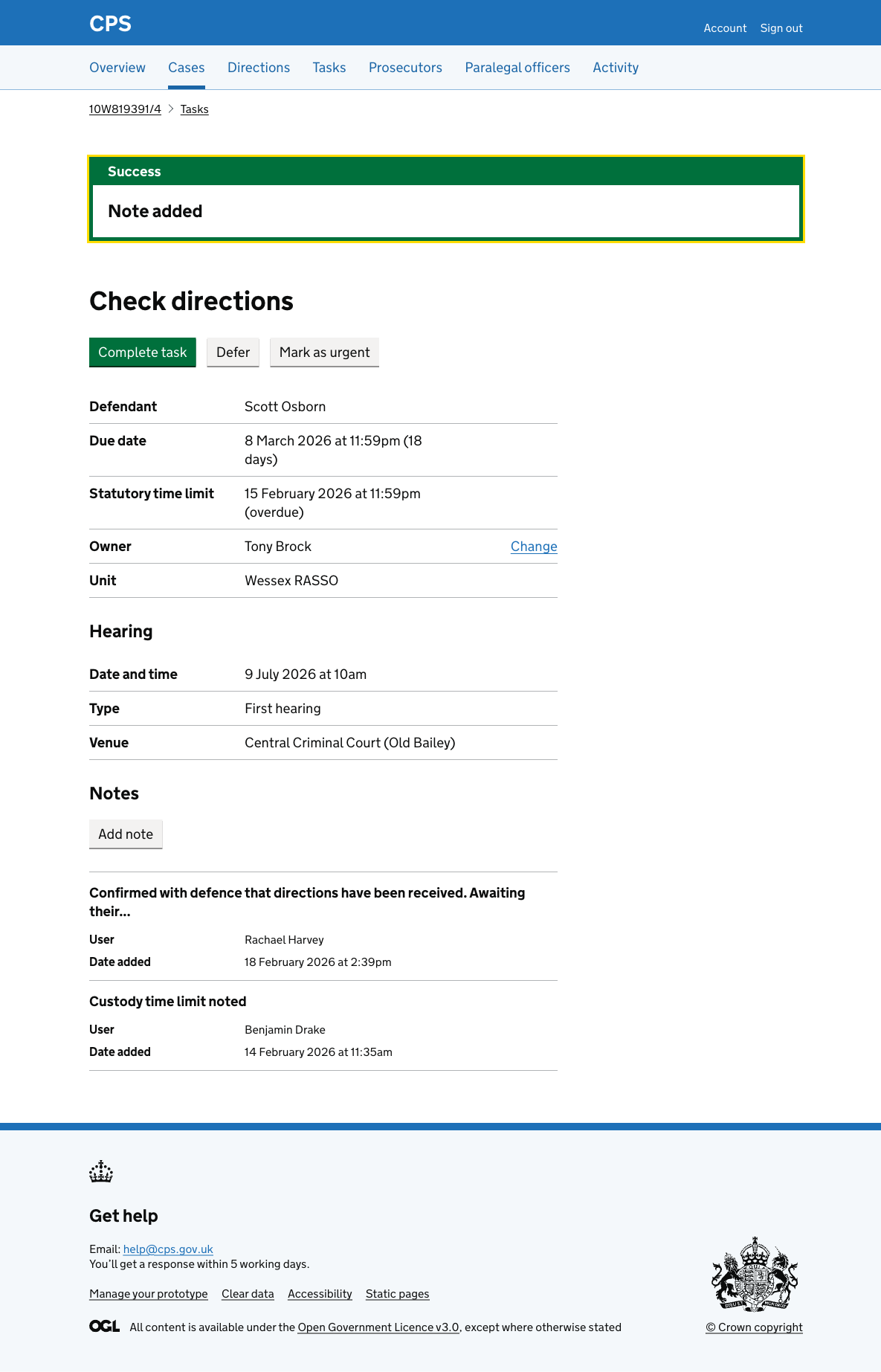Click the CPS logo in header

pos(110,24)
